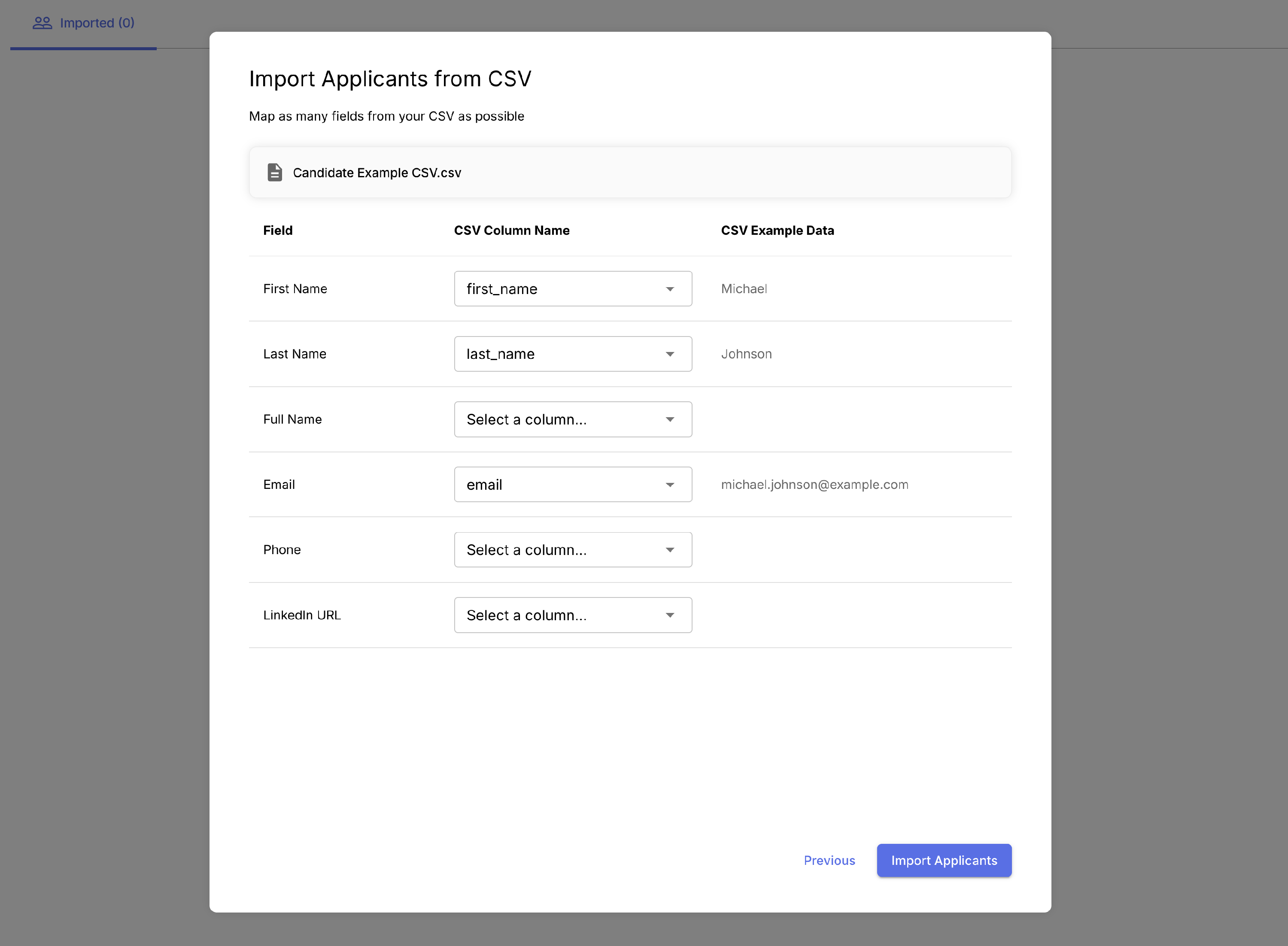This screenshot has width=1288, height=946.
Task: Click the Phone dropdown arrow
Action: (x=669, y=550)
